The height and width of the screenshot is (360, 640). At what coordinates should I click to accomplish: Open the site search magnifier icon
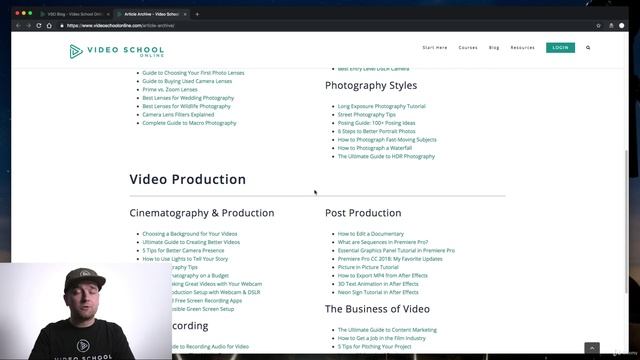click(x=588, y=48)
